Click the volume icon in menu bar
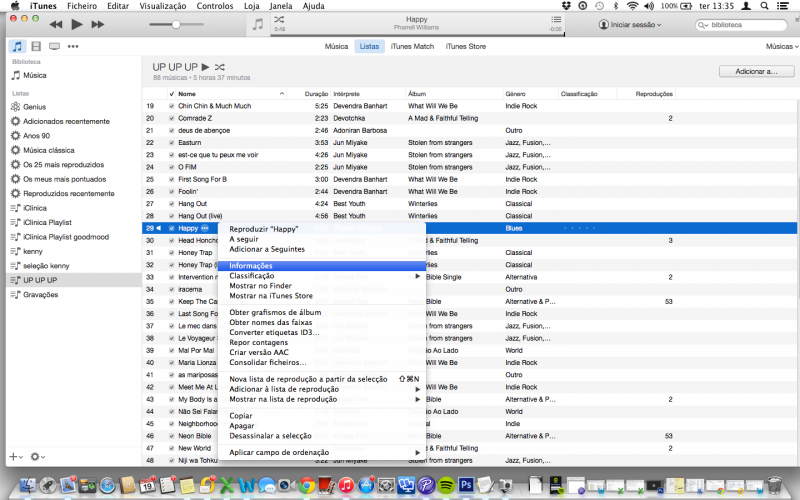800x500 pixels. click(x=649, y=6)
